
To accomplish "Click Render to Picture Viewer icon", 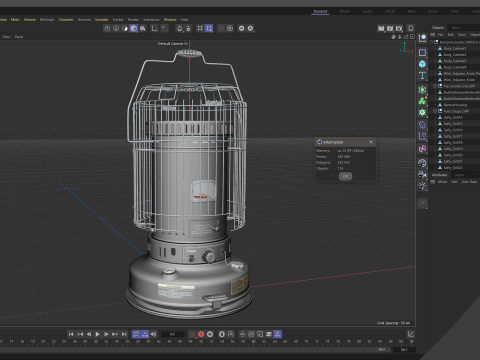I will click(390, 28).
